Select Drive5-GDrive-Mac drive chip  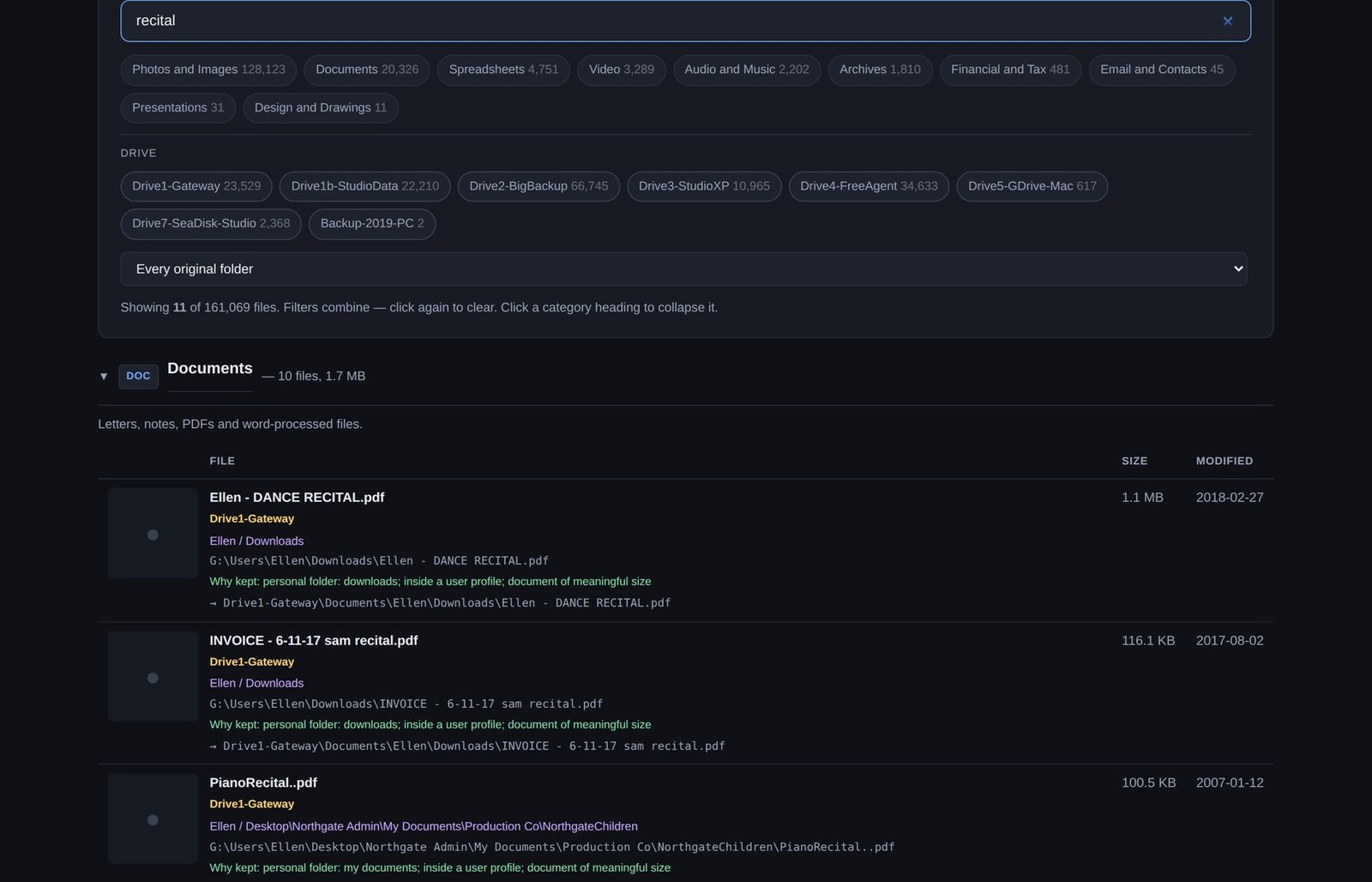click(1032, 186)
